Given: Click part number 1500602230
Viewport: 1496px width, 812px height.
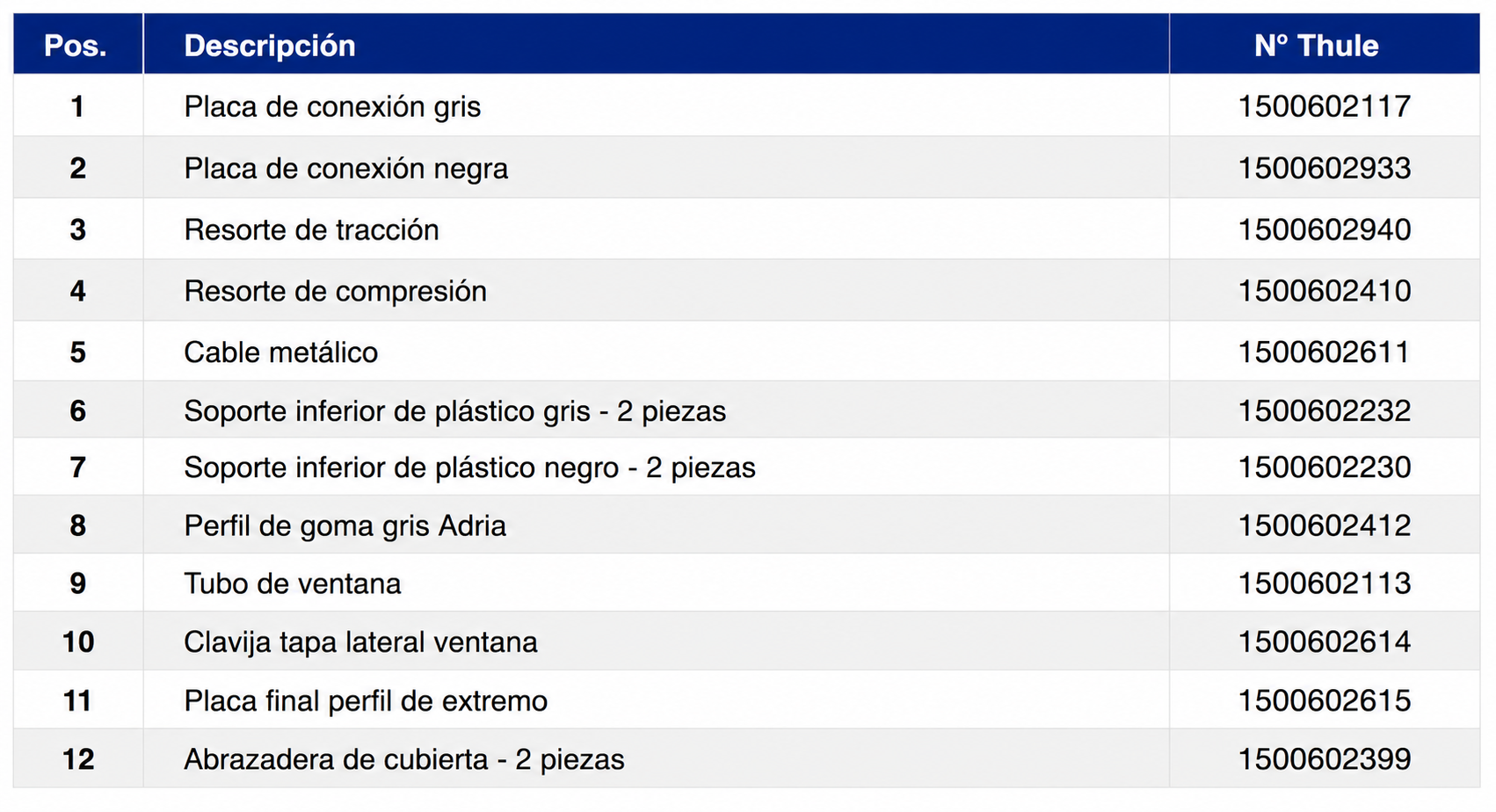Looking at the screenshot, I should (x=1325, y=467).
